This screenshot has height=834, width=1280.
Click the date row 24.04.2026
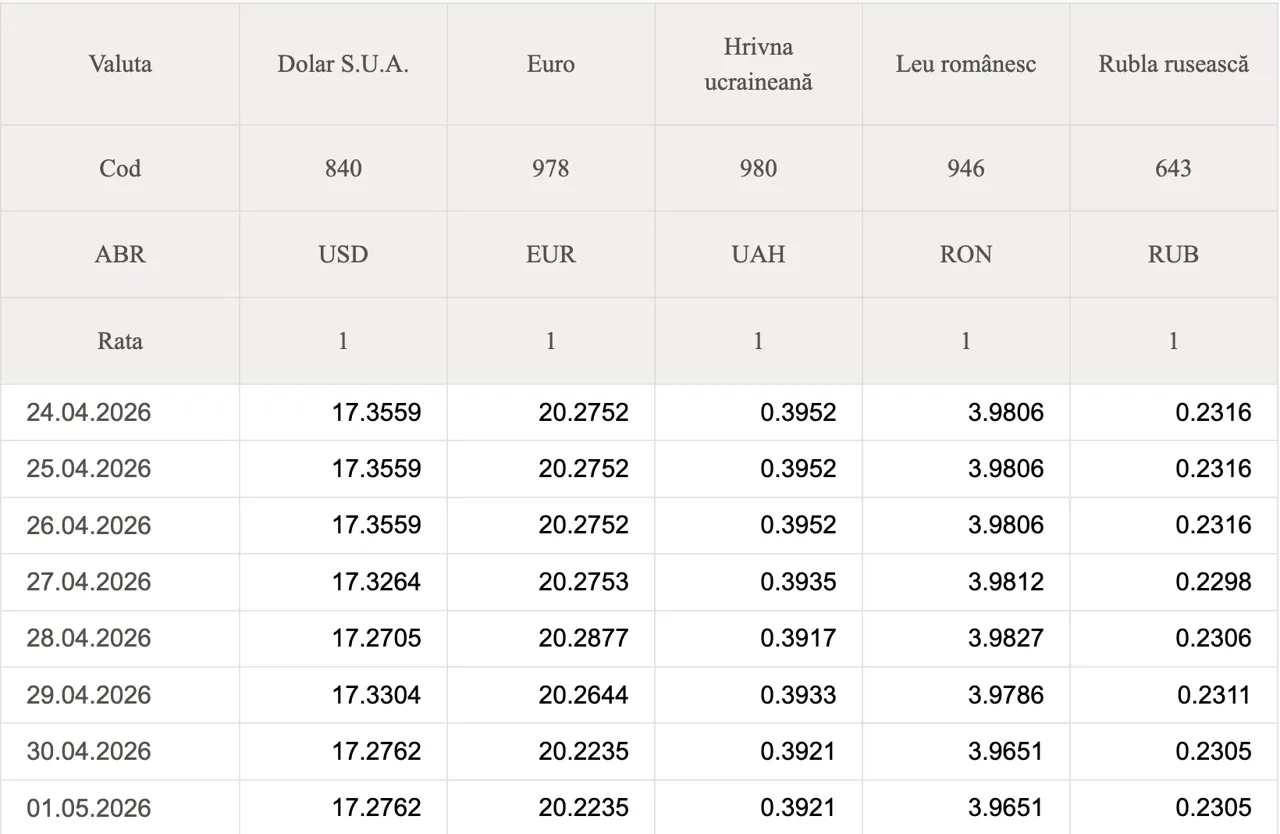[x=640, y=412]
